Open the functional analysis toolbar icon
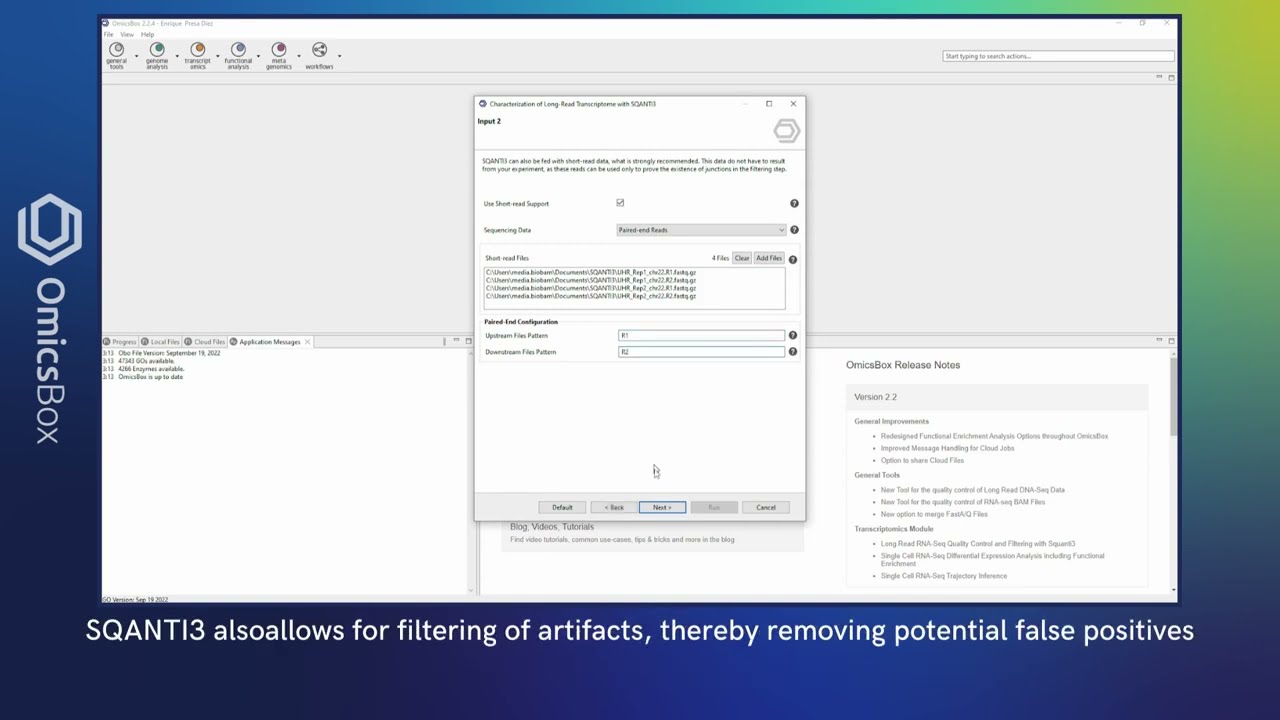The image size is (1280, 720). pyautogui.click(x=238, y=55)
